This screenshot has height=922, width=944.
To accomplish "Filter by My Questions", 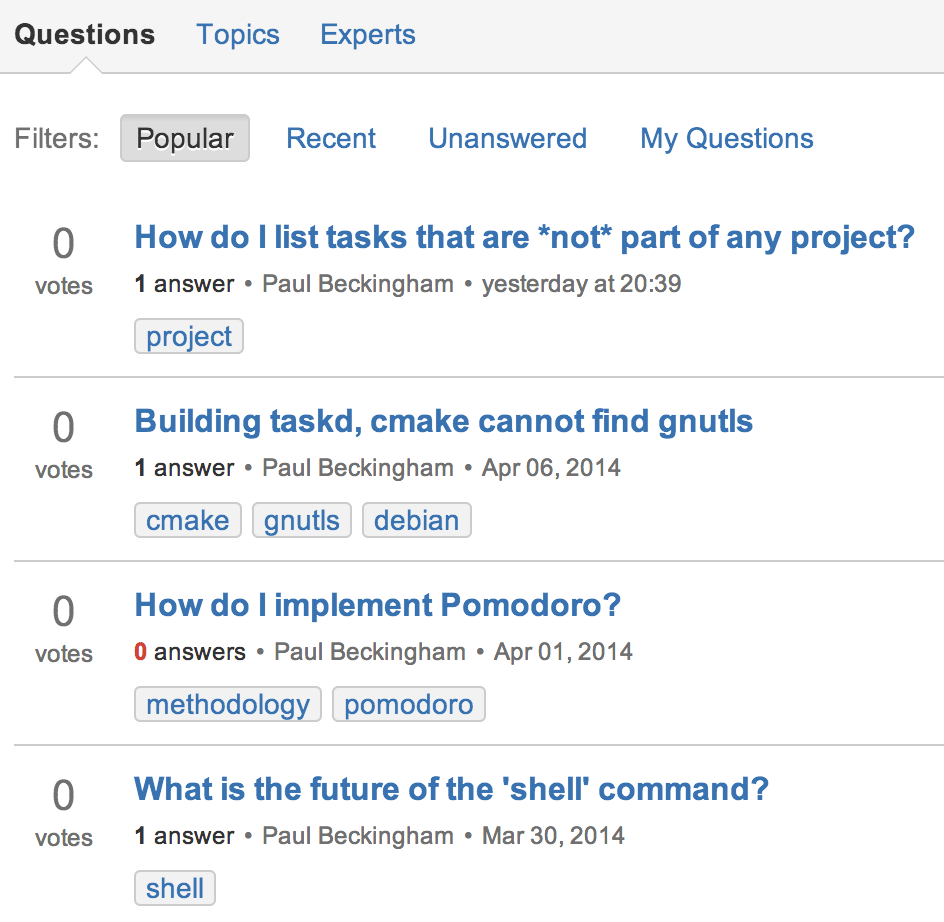I will (x=727, y=139).
